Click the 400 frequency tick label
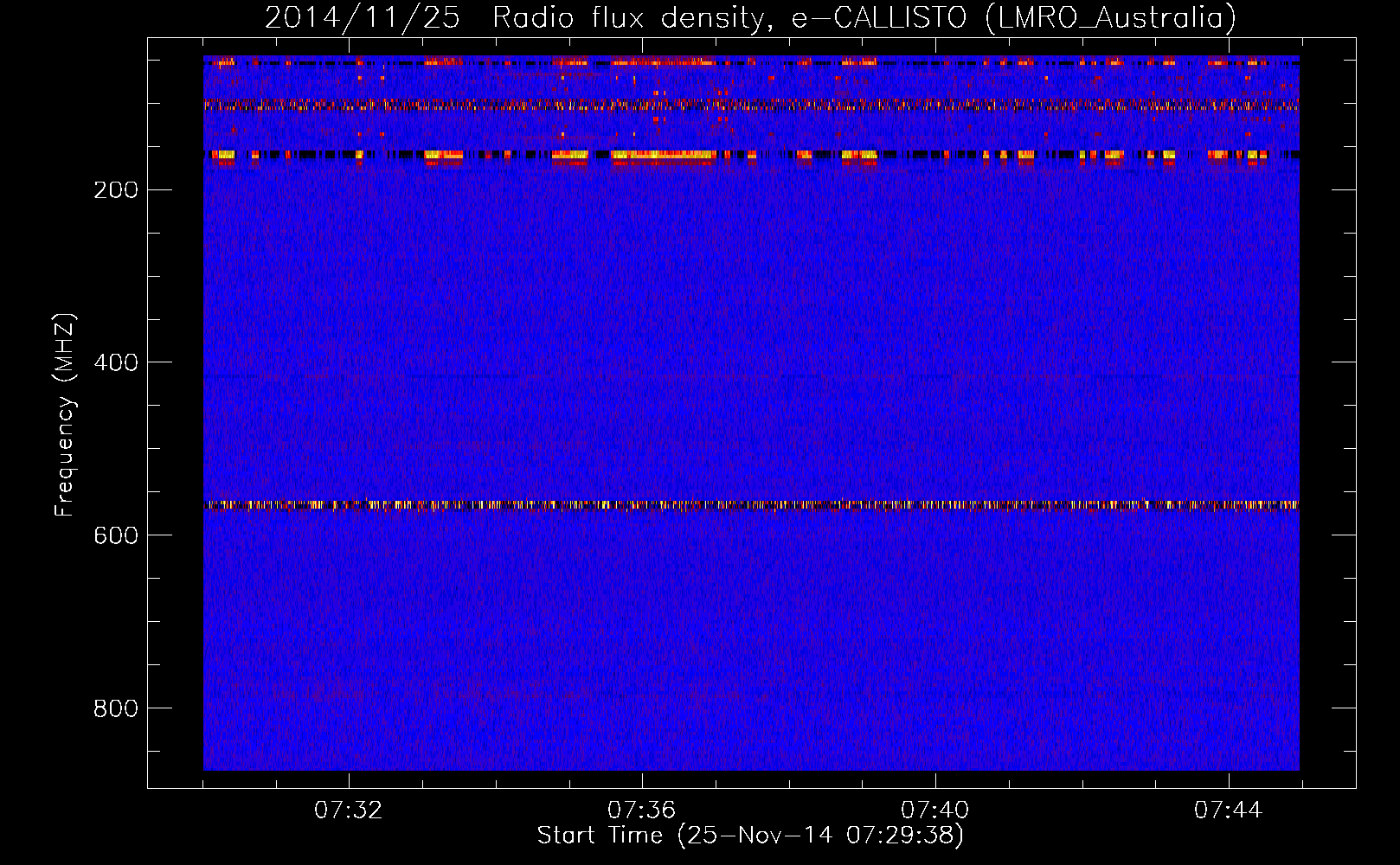 pos(116,362)
